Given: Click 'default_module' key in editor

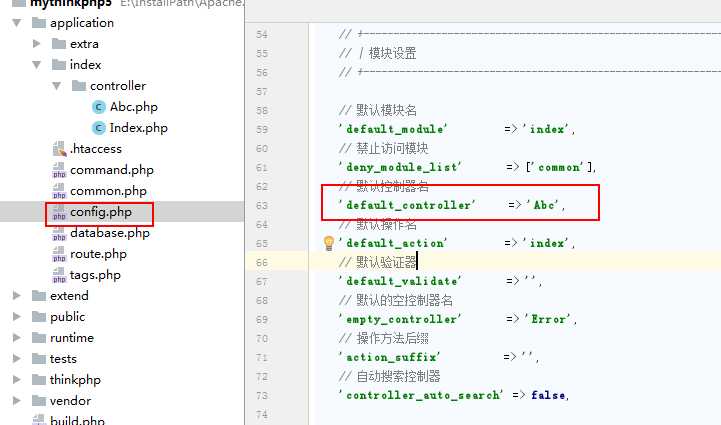Looking at the screenshot, I should [x=393, y=129].
